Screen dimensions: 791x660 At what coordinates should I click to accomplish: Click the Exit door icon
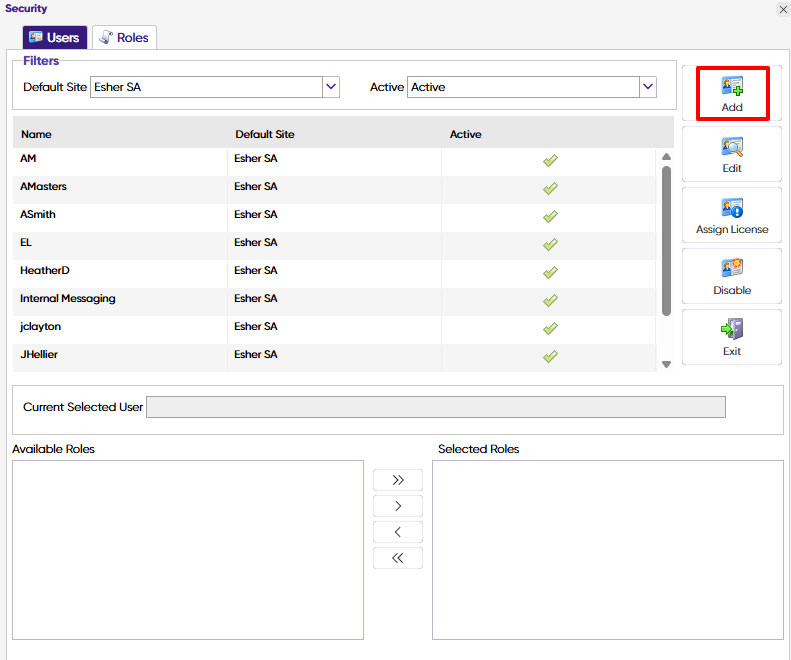tap(731, 329)
